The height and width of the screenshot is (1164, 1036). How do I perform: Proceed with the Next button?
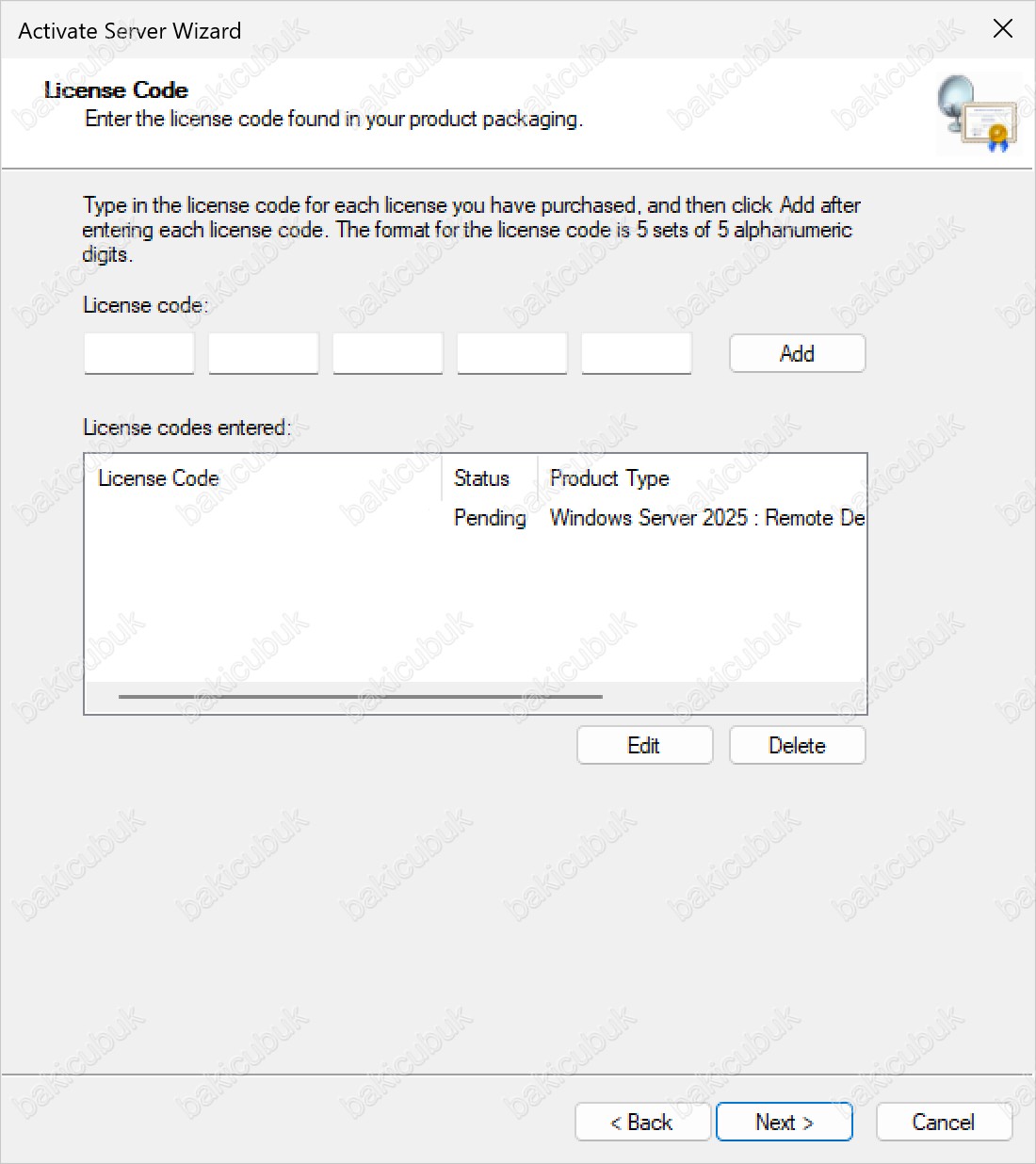(x=784, y=1123)
